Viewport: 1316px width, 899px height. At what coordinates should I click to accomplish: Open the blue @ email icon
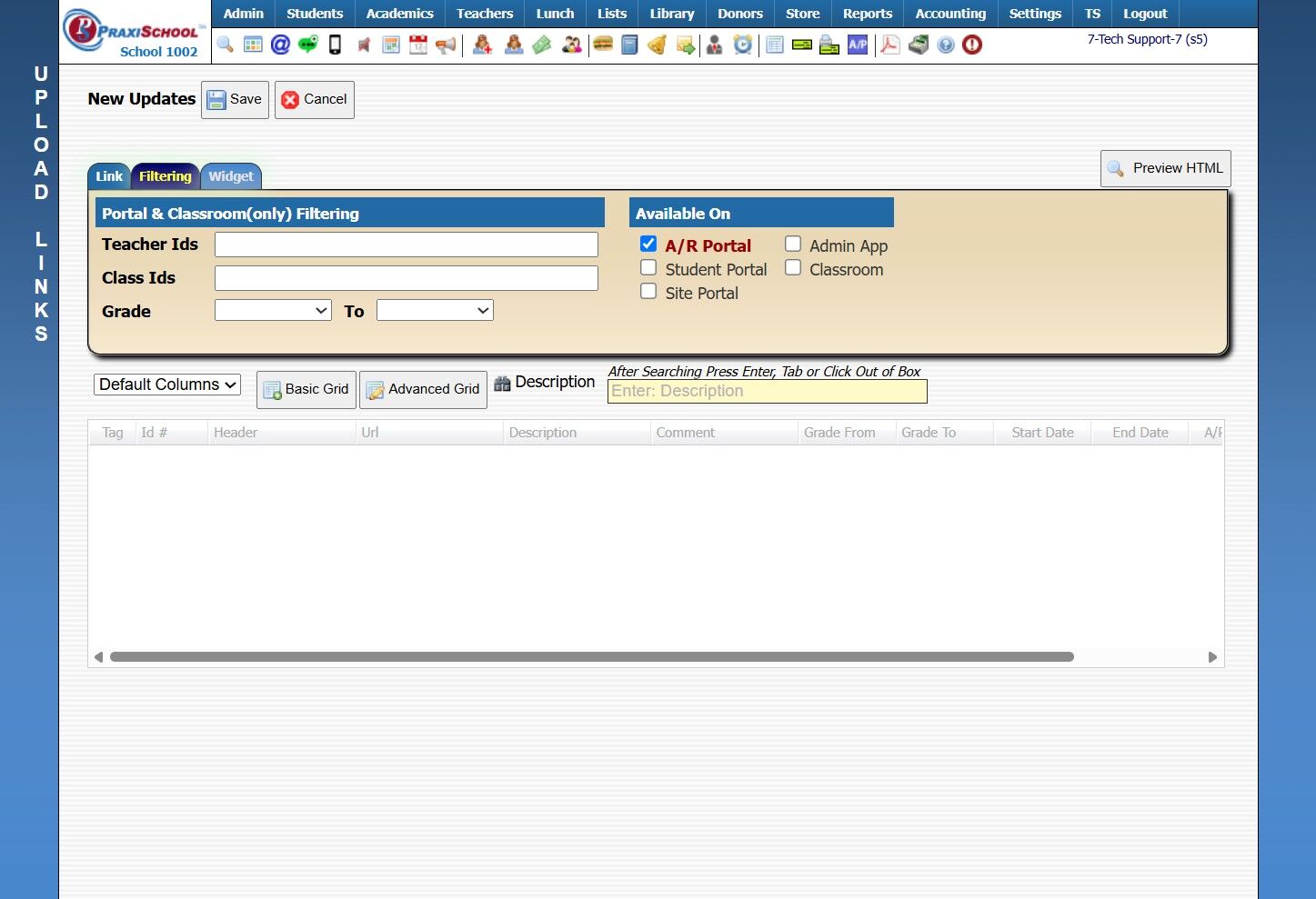tap(280, 45)
